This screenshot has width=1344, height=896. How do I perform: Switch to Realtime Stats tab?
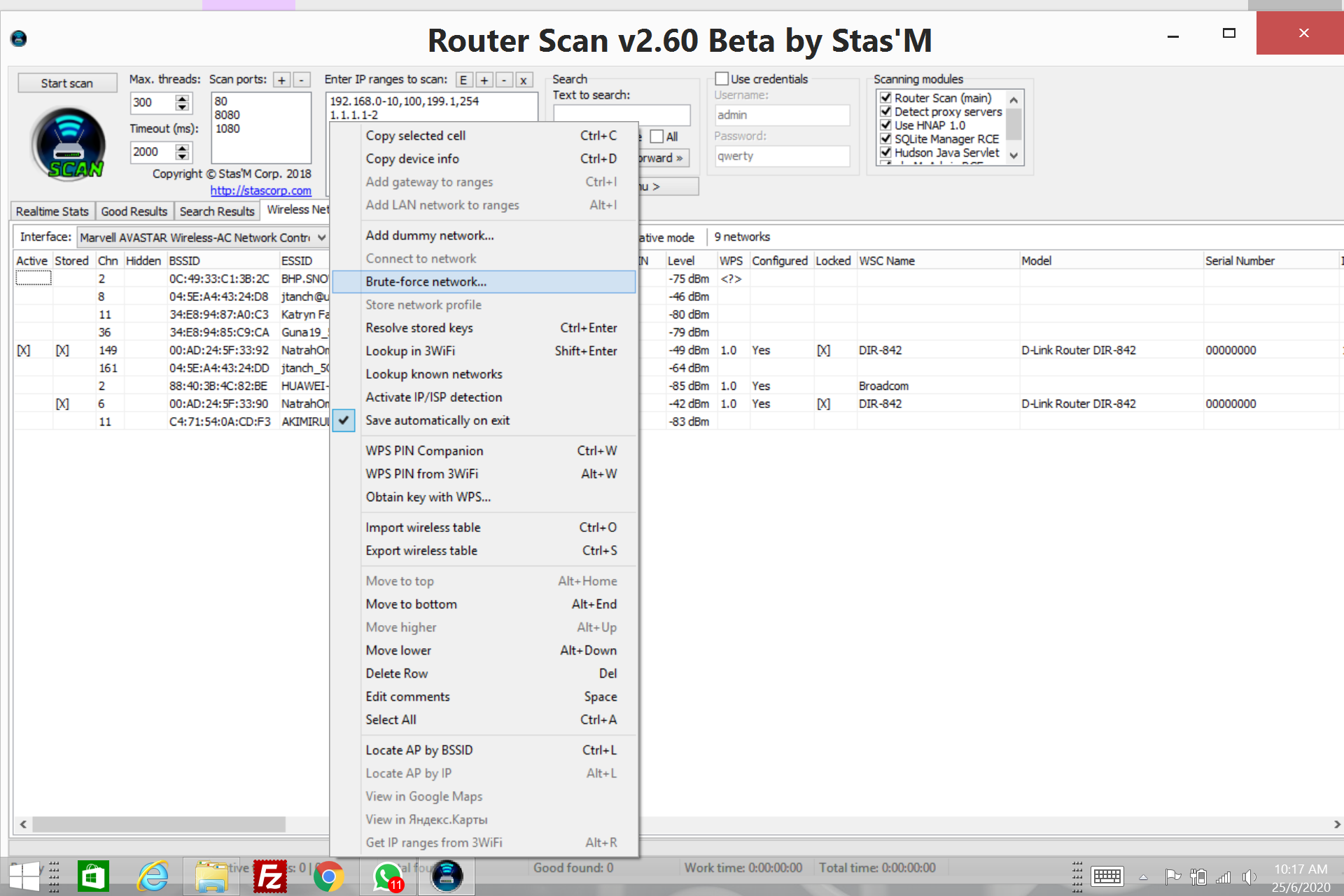point(52,211)
